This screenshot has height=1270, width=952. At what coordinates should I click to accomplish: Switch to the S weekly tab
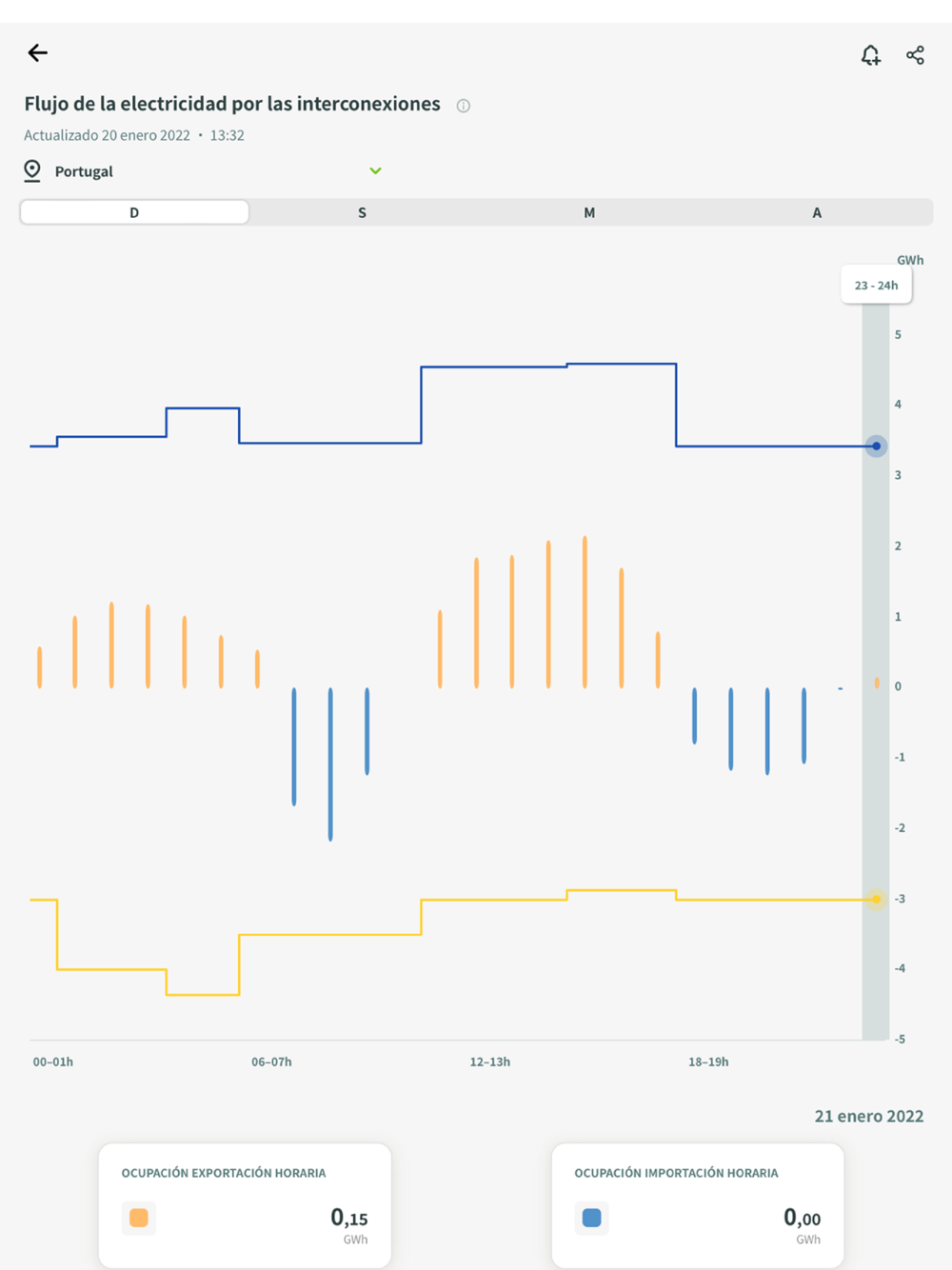click(362, 212)
